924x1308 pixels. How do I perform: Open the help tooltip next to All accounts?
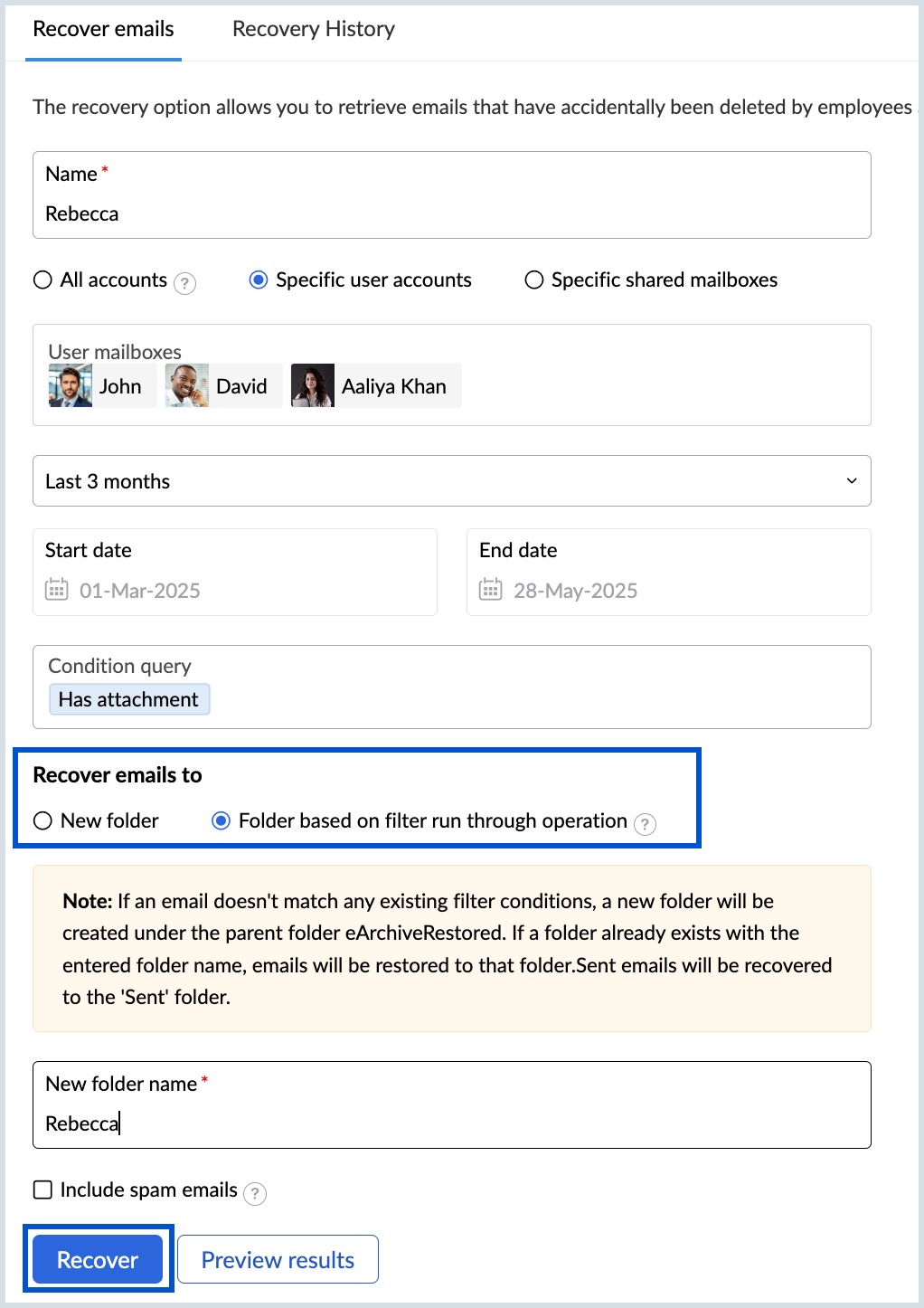pos(185,282)
